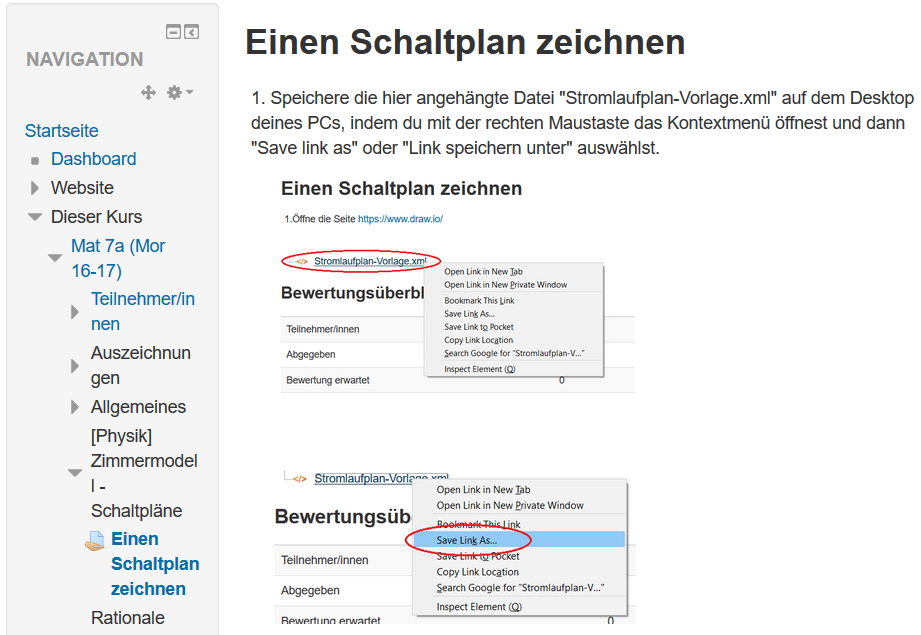Expand the Allgemeines node arrow
This screenshot has height=635, width=921.
coord(75,407)
